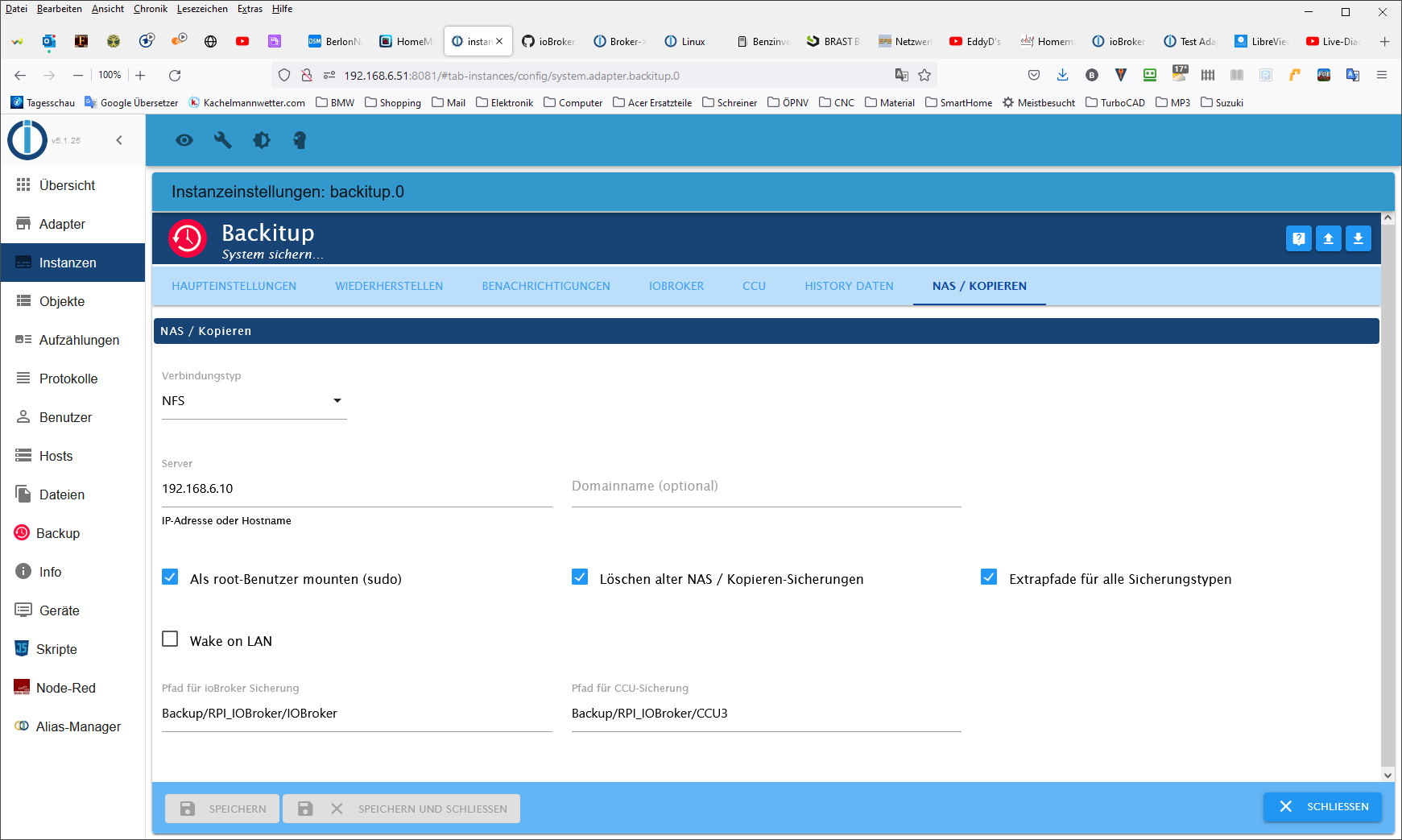The height and width of the screenshot is (840, 1402).
Task: Click the SPEICHERN button
Action: [x=222, y=809]
